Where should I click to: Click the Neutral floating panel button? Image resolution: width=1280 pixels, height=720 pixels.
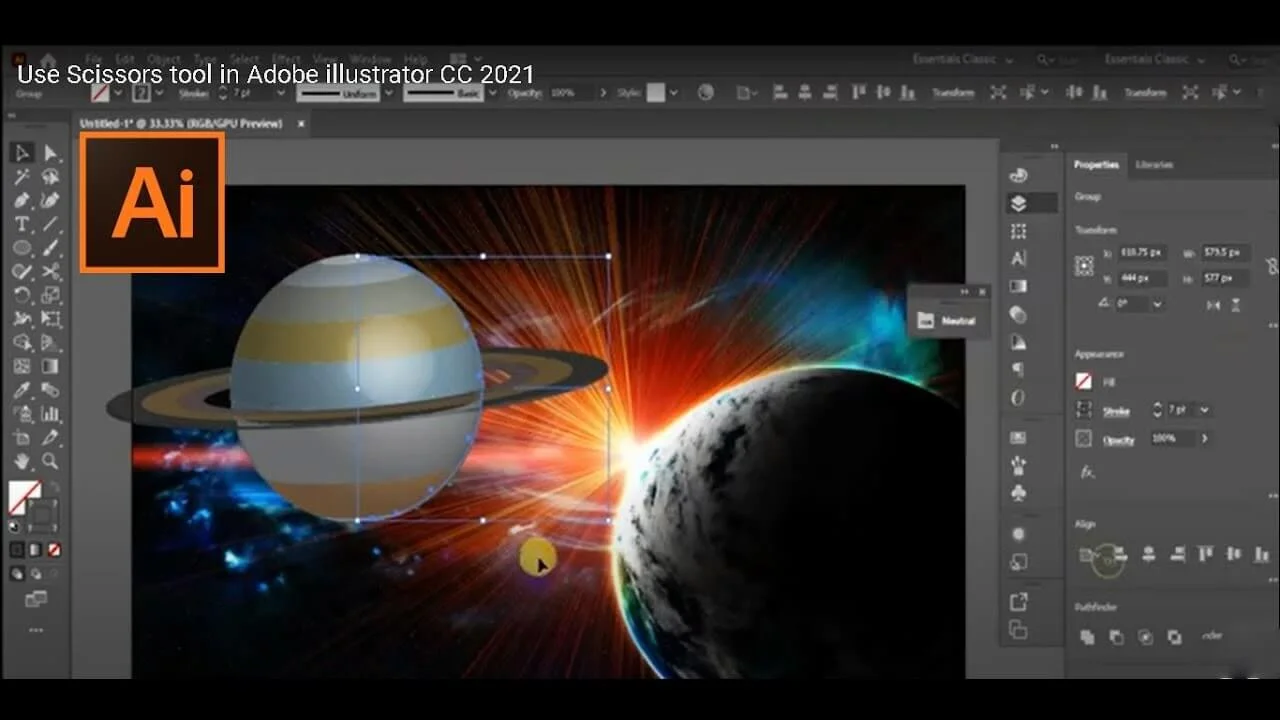click(947, 321)
